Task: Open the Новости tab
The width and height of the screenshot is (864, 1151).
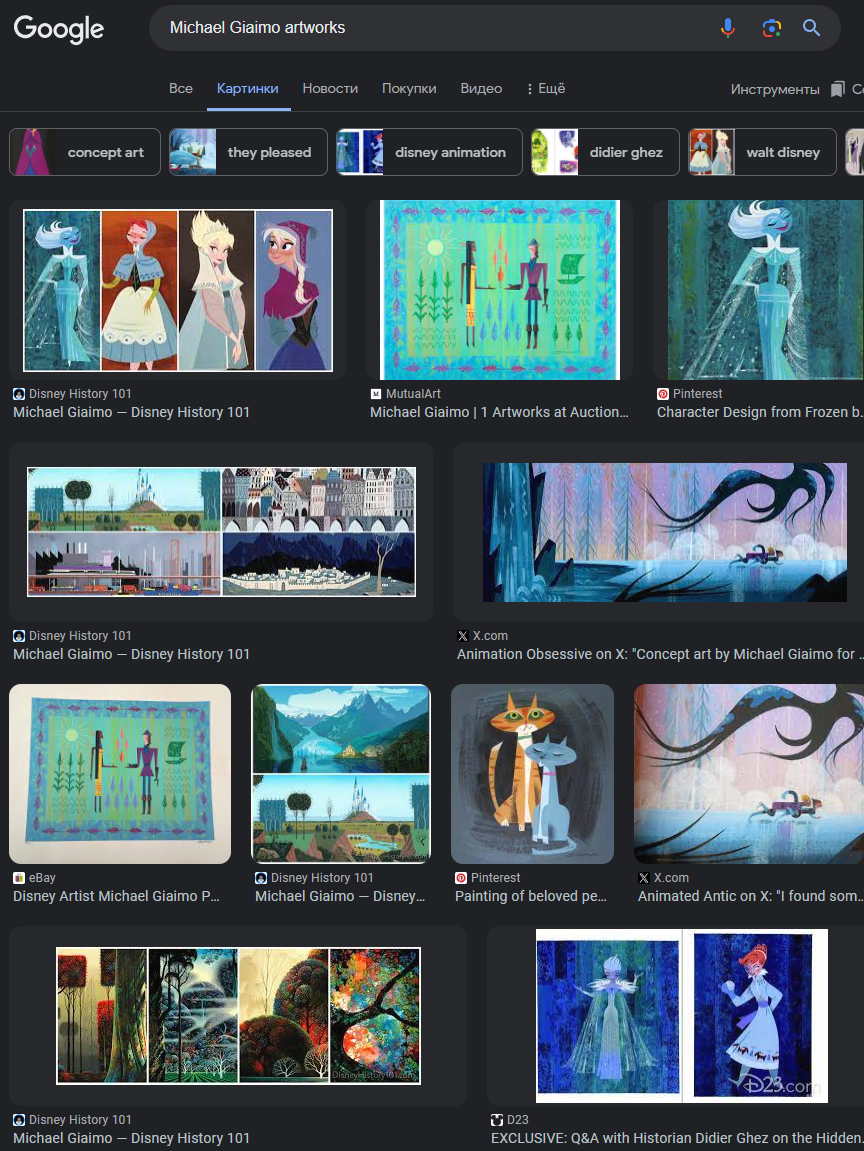Action: (330, 89)
